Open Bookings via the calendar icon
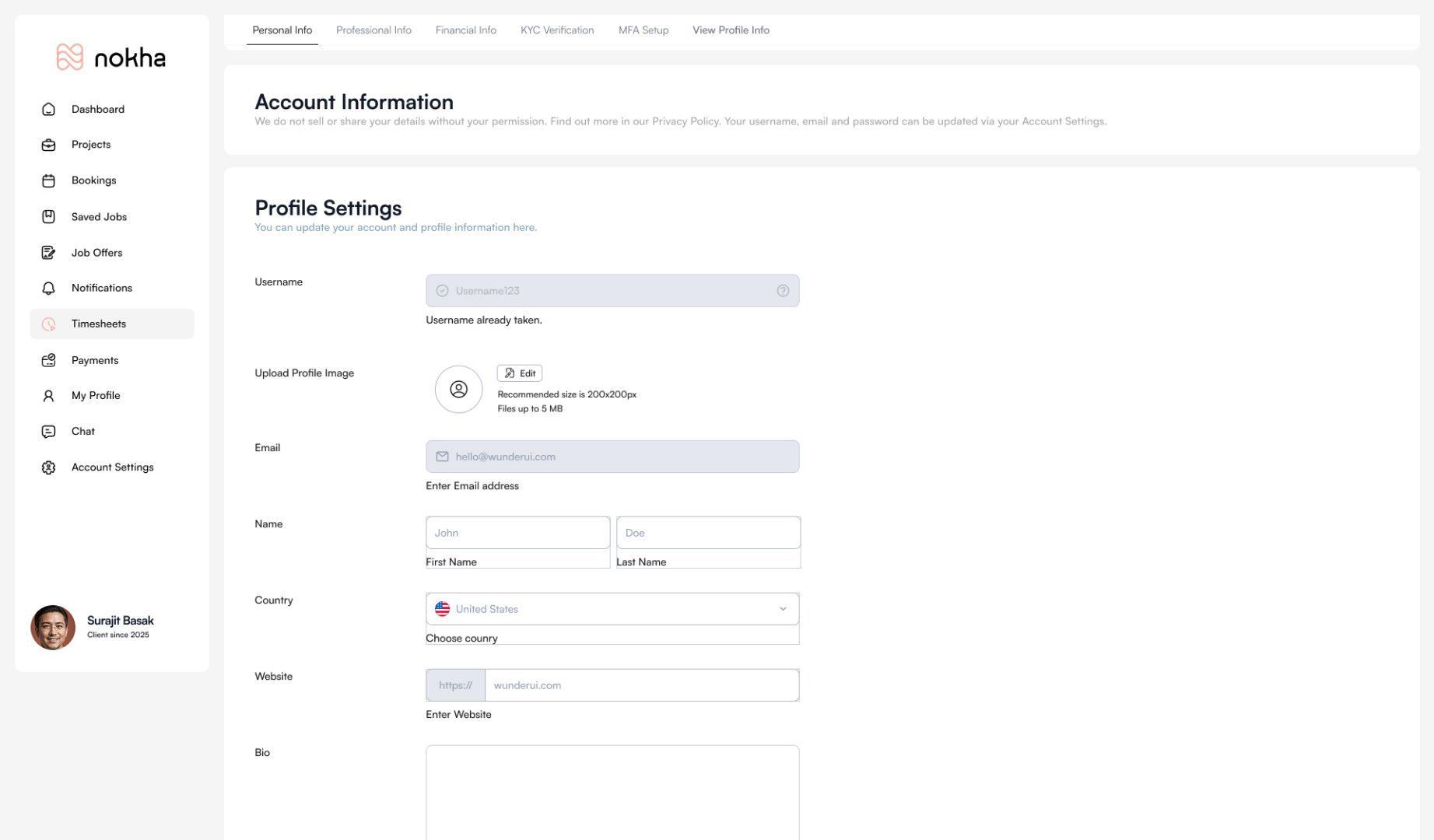Screen dimensions: 1434x840 [x=48, y=180]
